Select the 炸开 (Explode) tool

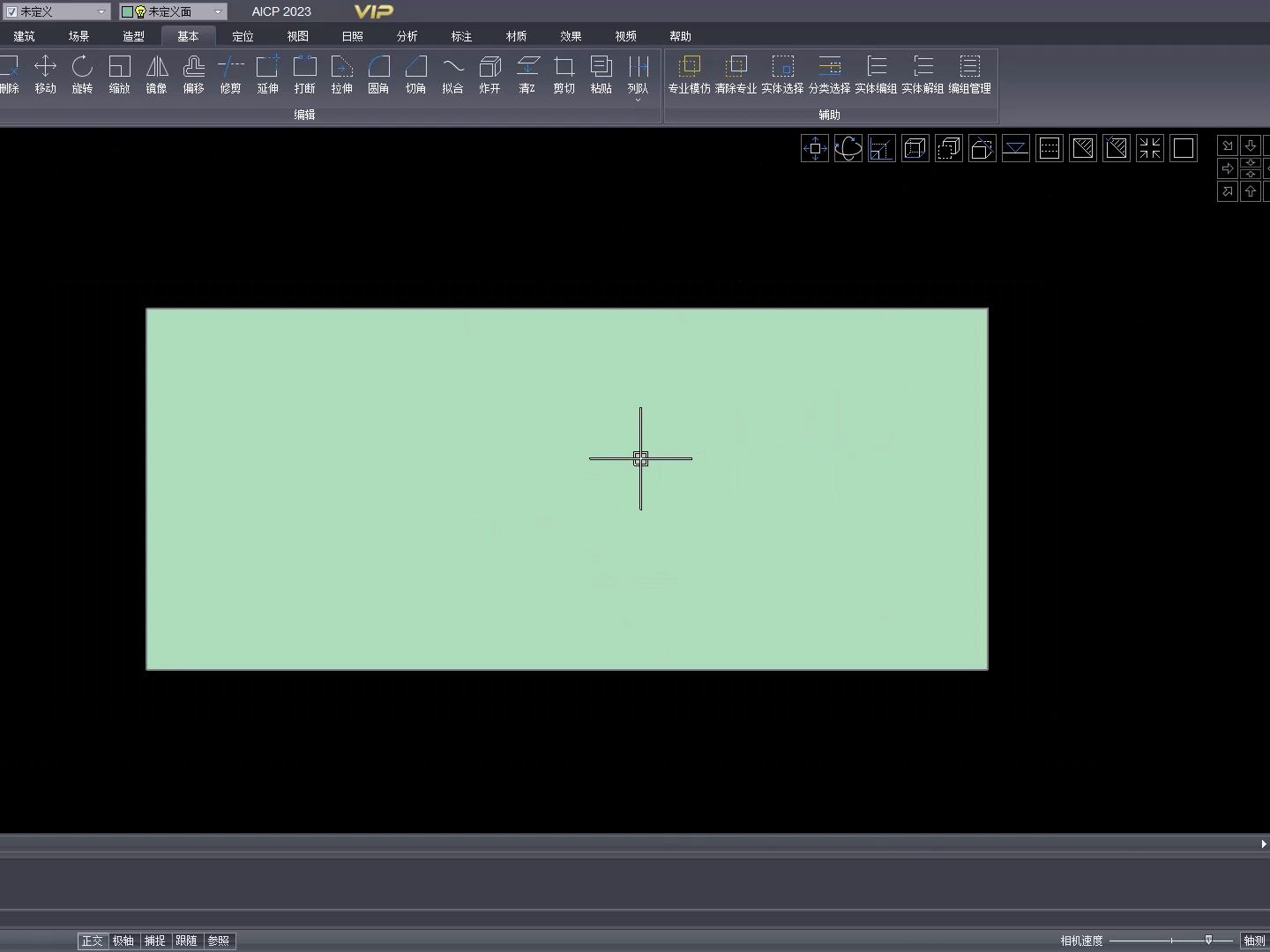coord(489,75)
